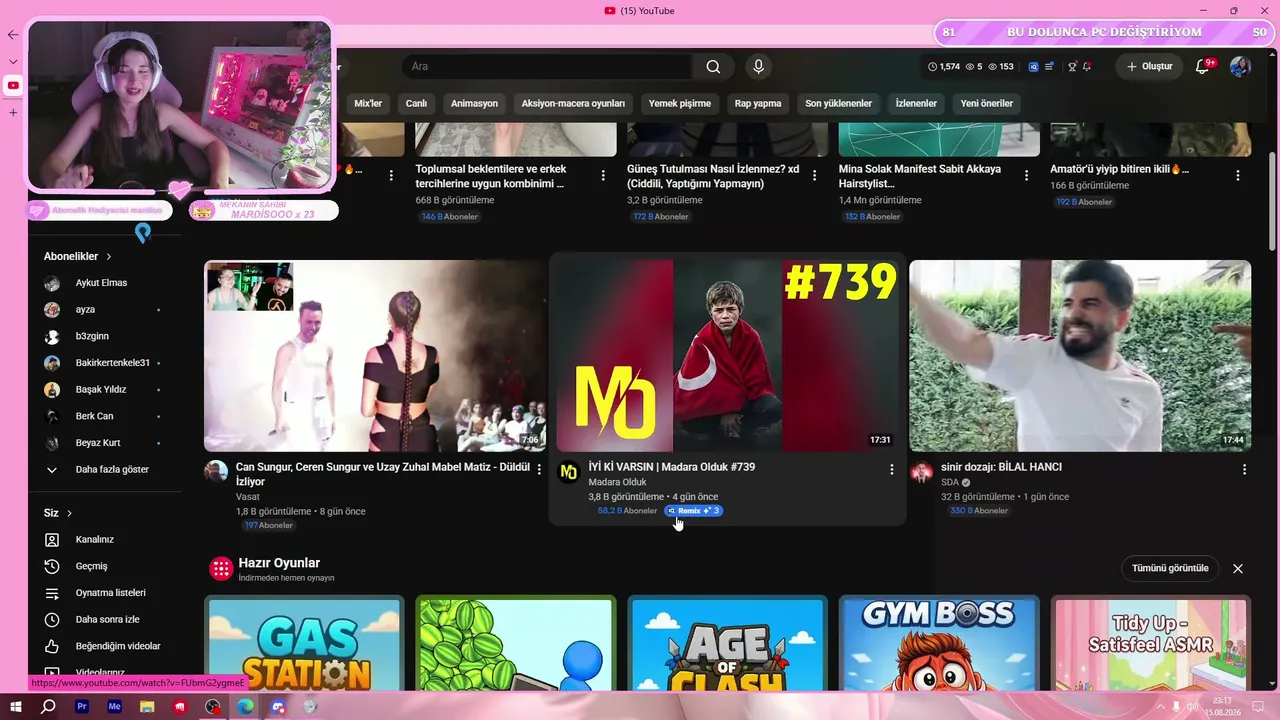Screen dimensions: 1280x720
Task: Select the Yeni öneriler chip
Action: [987, 103]
